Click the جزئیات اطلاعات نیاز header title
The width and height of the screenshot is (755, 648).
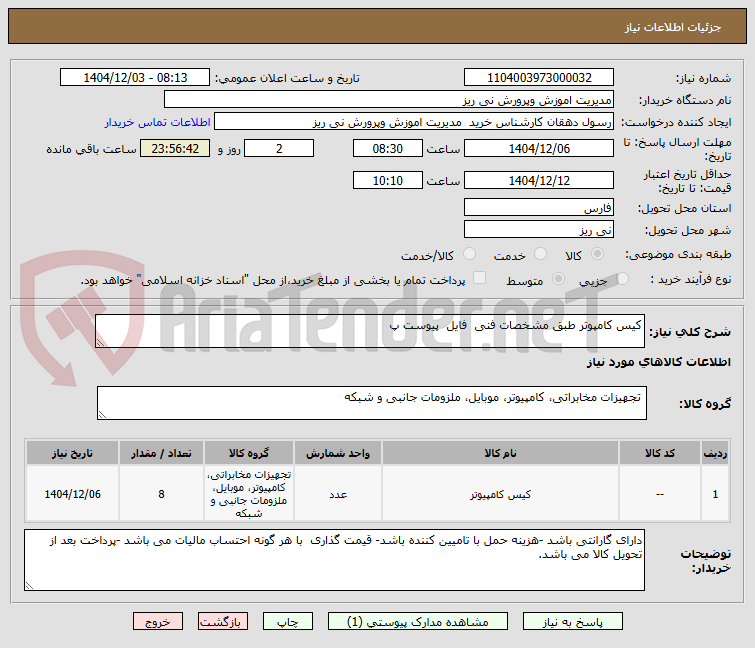pos(673,27)
